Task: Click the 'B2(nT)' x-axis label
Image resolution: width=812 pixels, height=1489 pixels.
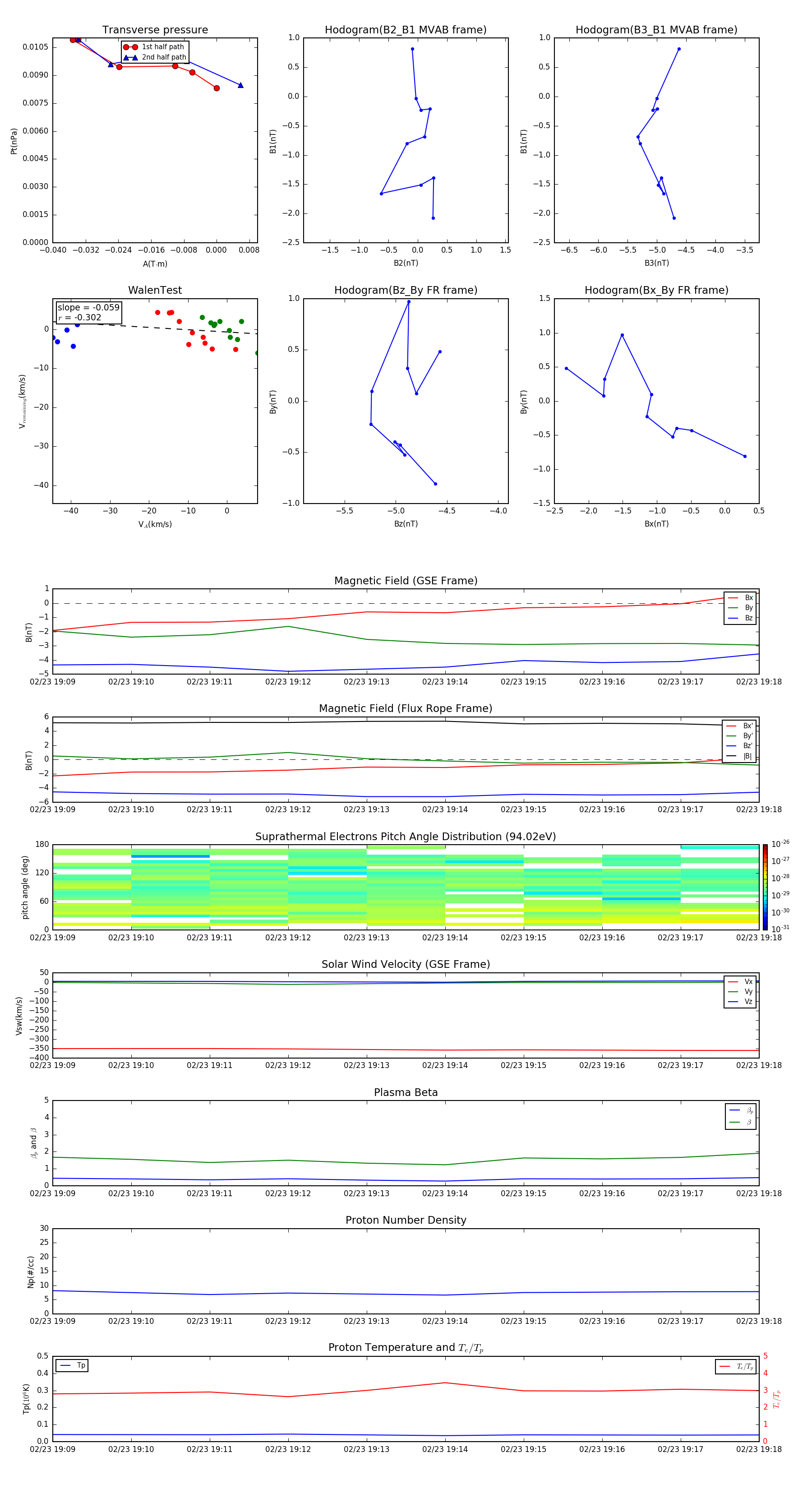Action: point(406,263)
